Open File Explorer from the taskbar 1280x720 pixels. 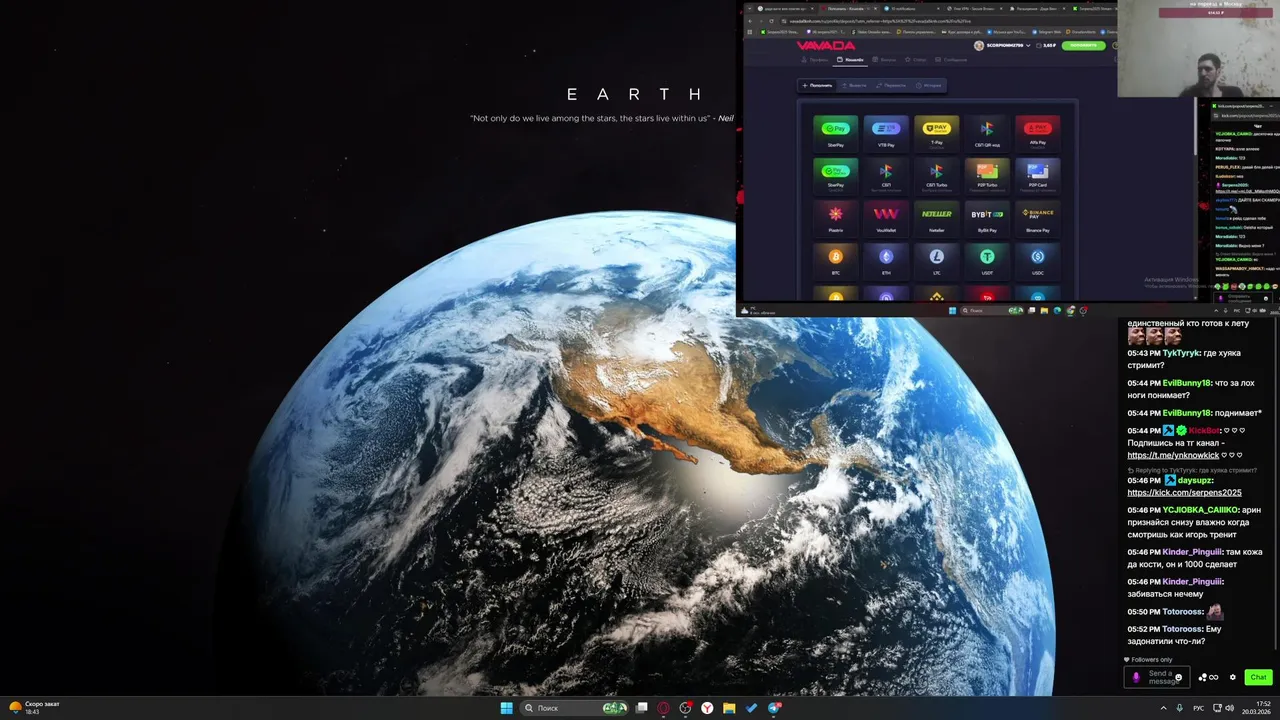pyautogui.click(x=730, y=708)
